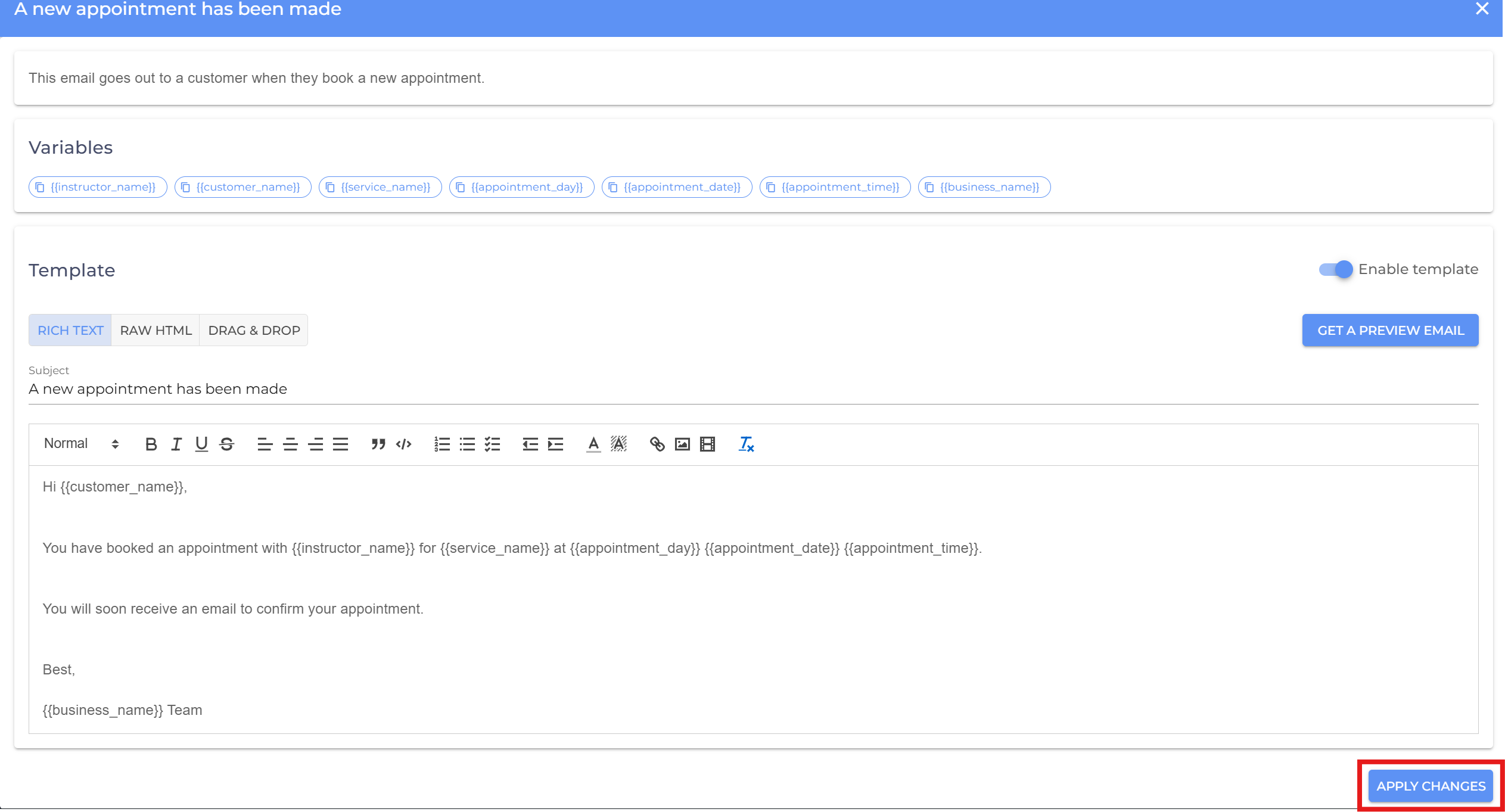Disable the Enable template switch
Image resolution: width=1505 pixels, height=812 pixels.
[1336, 269]
